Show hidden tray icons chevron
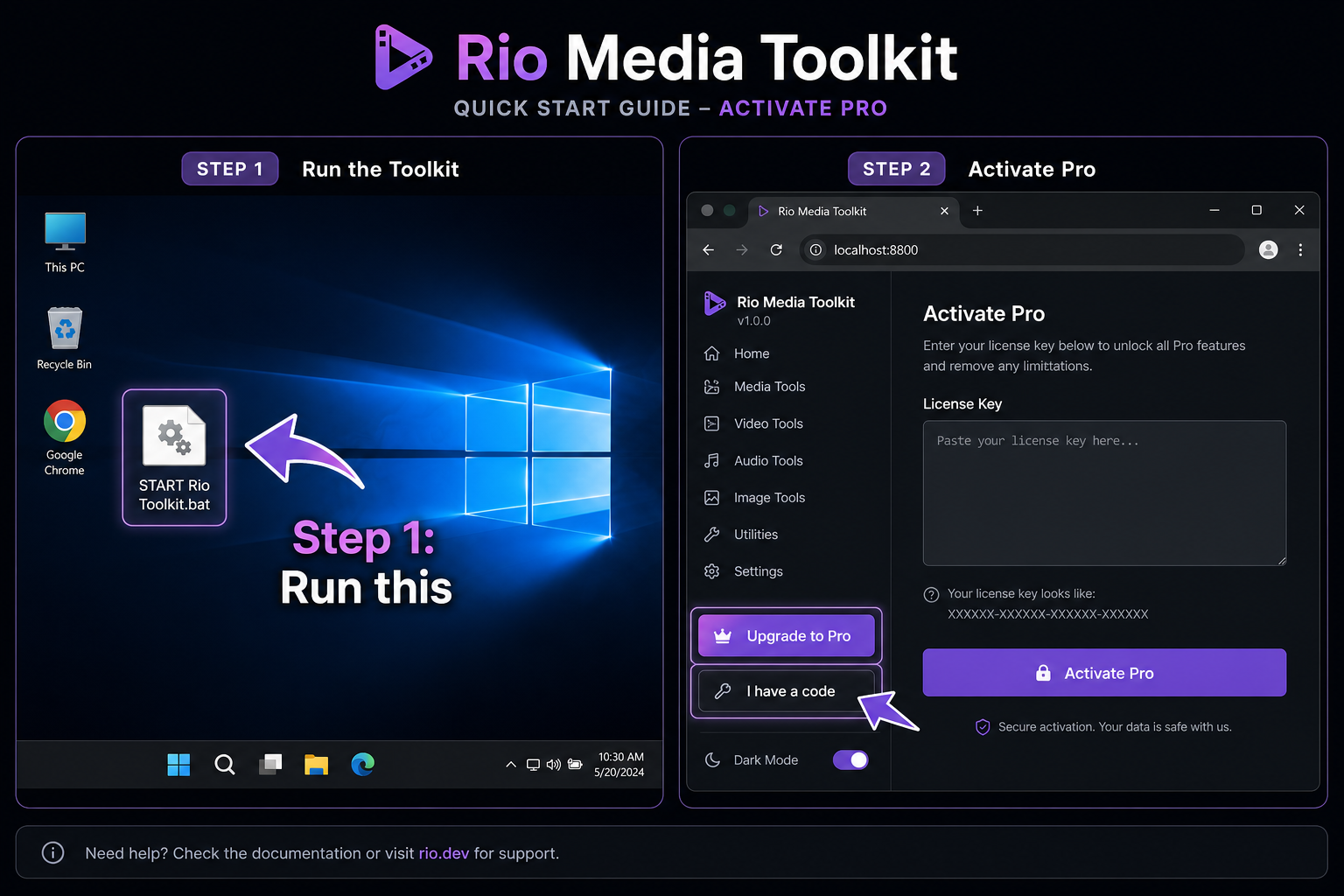The width and height of the screenshot is (1344, 896). tap(511, 765)
